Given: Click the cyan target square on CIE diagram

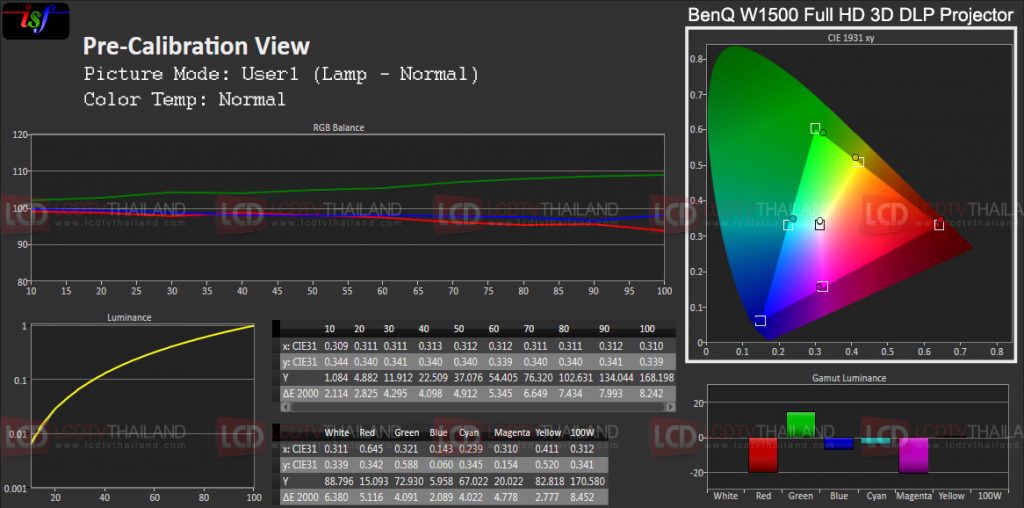Looking at the screenshot, I should click(788, 225).
